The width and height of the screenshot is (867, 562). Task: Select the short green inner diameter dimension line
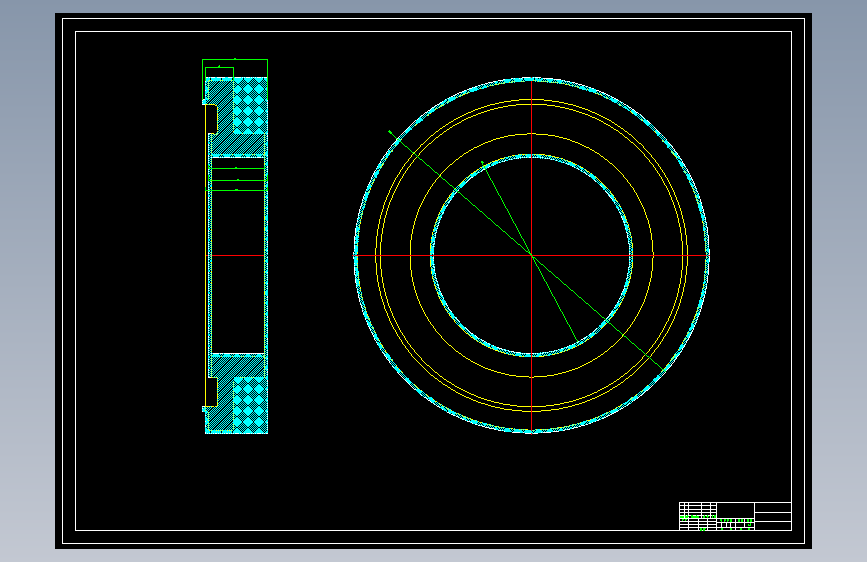tap(529, 252)
